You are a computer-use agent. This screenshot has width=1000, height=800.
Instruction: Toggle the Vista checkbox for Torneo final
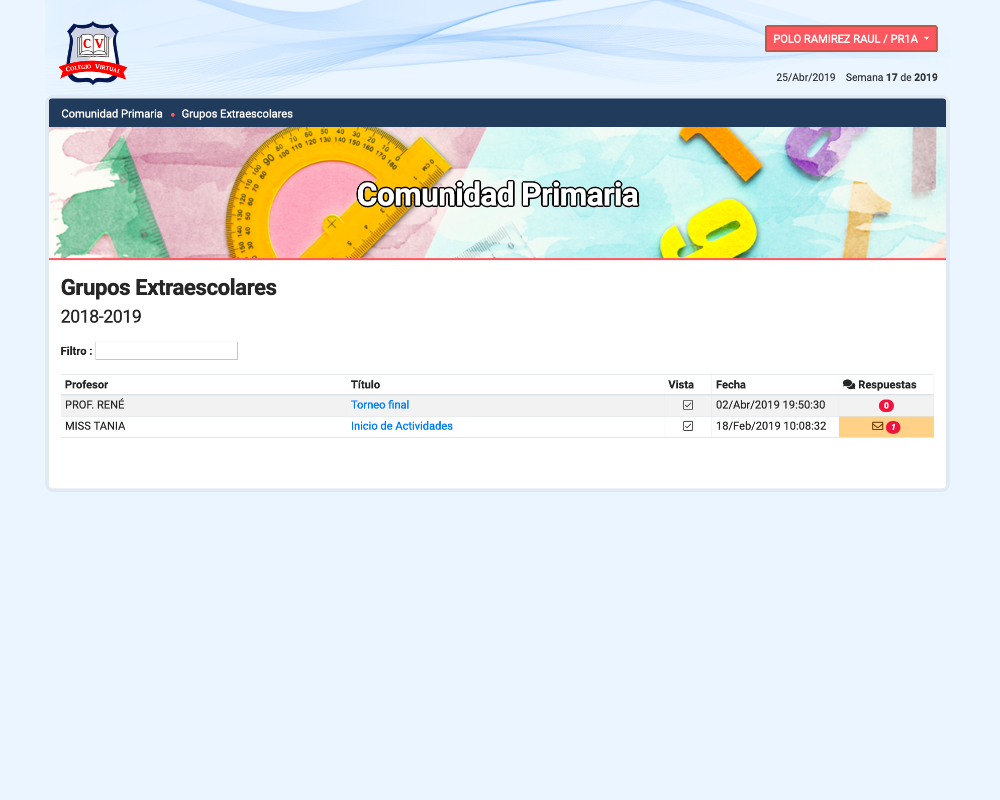pyautogui.click(x=688, y=405)
